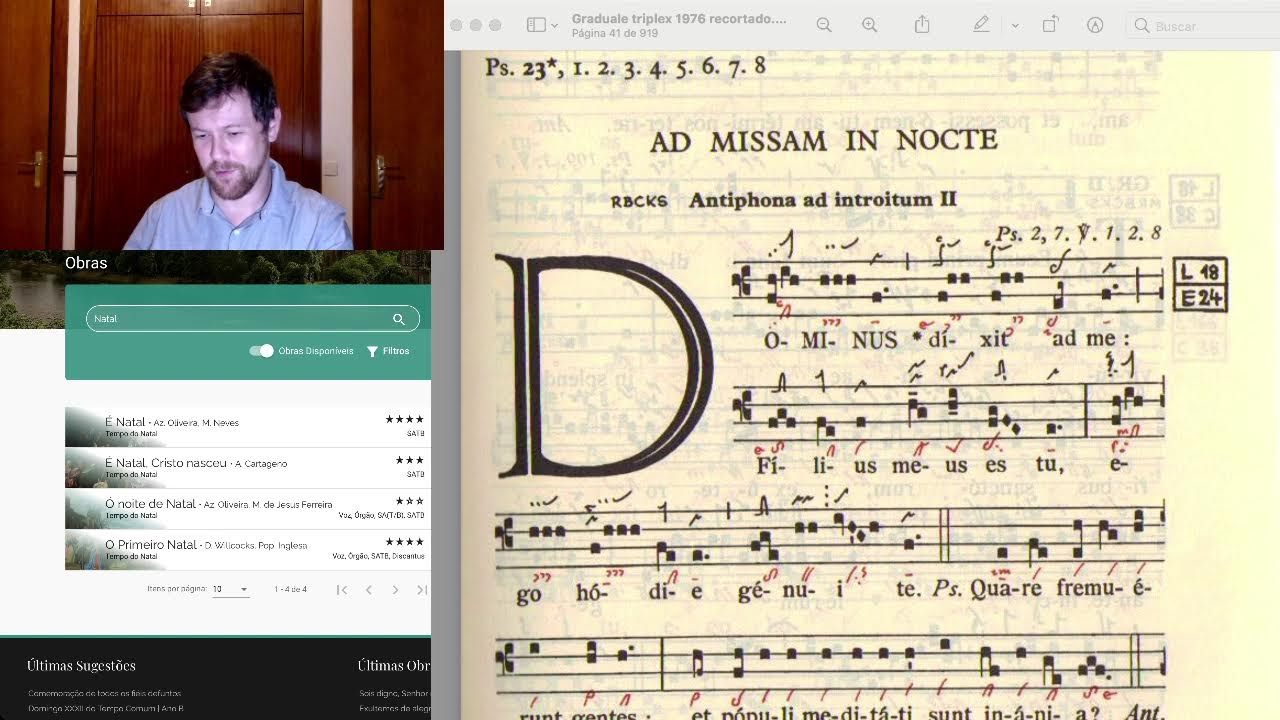Click the 'Obras' page heading
Viewport: 1280px width, 720px height.
(x=86, y=263)
